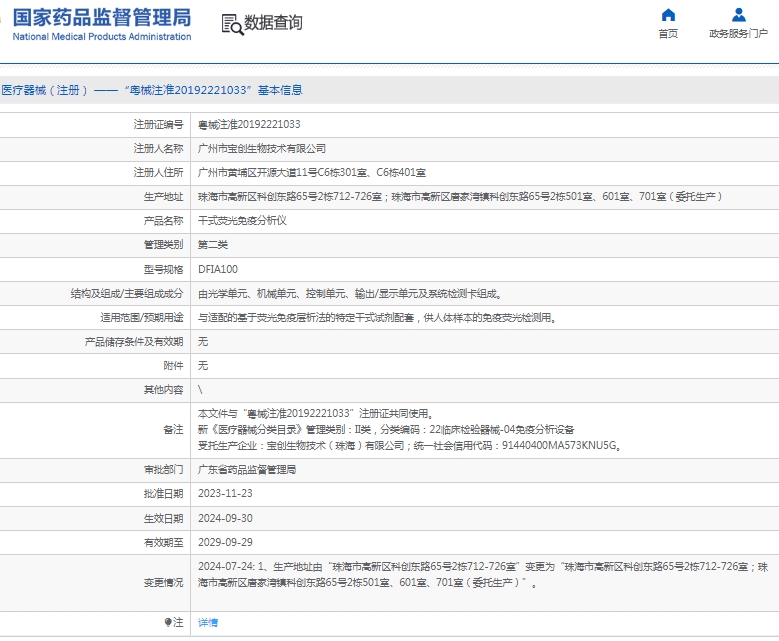
Task: Click the 有效期至 label
Action: [x=163, y=542]
